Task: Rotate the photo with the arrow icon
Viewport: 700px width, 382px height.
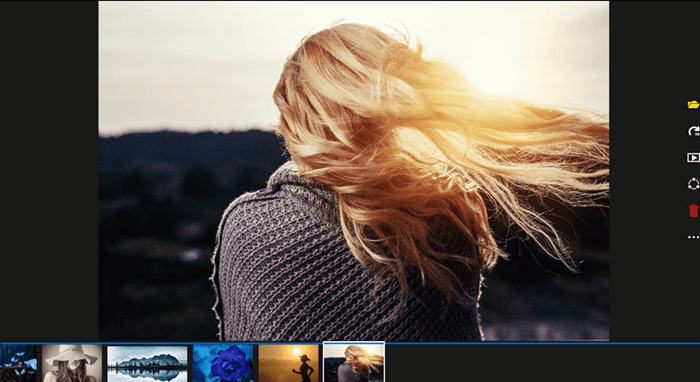Action: coord(693,131)
